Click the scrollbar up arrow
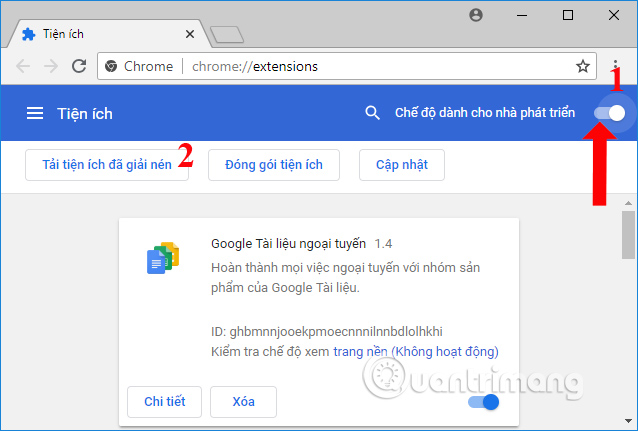The width and height of the screenshot is (638, 431). [628, 202]
